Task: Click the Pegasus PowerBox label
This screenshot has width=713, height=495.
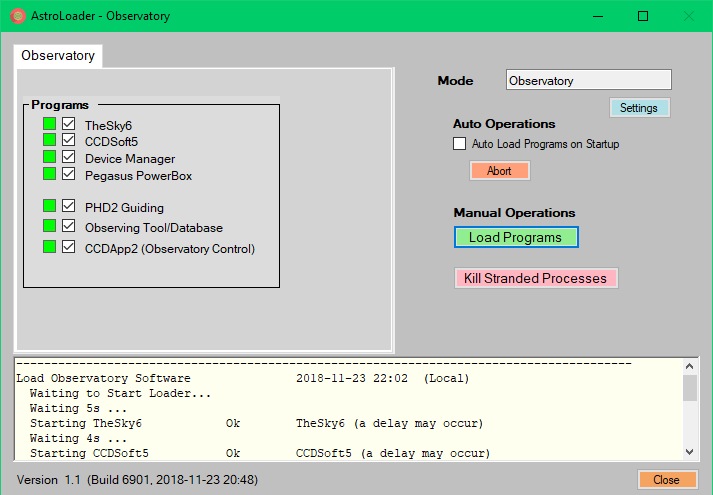Action: 138,176
